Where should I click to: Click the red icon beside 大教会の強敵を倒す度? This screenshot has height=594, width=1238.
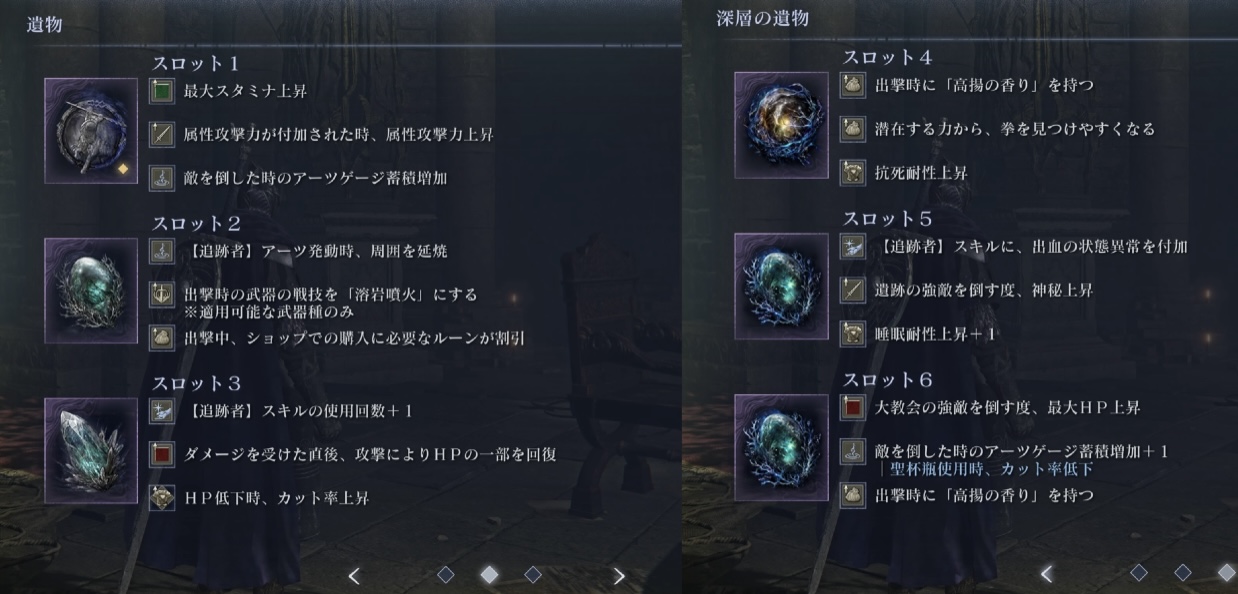[852, 407]
